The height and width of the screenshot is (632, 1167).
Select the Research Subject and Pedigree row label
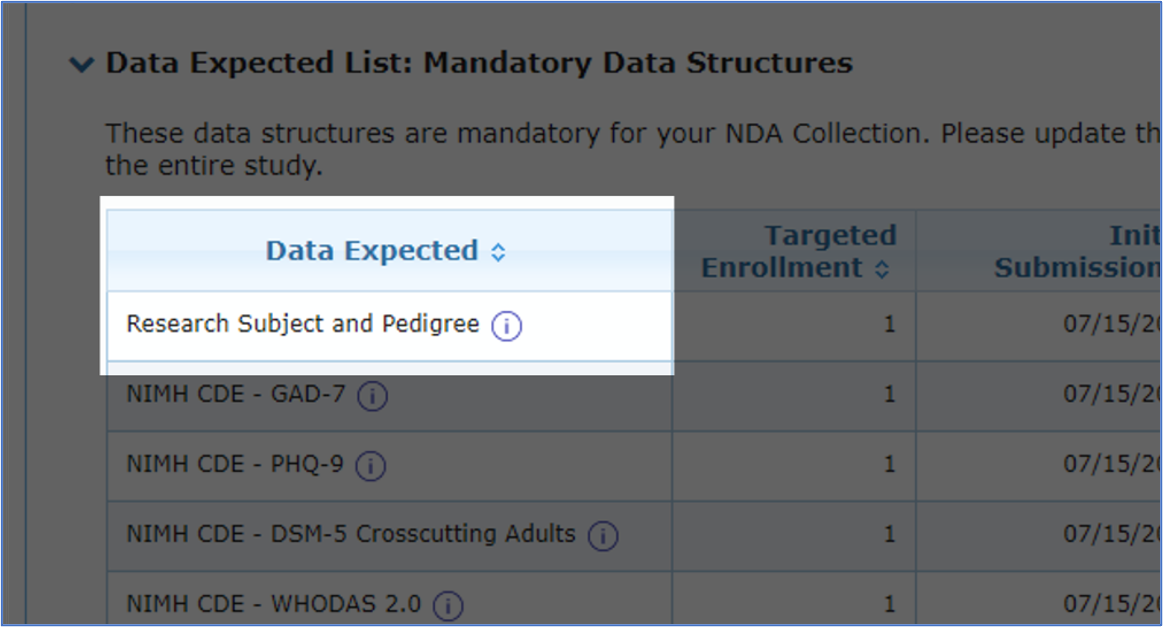click(302, 325)
